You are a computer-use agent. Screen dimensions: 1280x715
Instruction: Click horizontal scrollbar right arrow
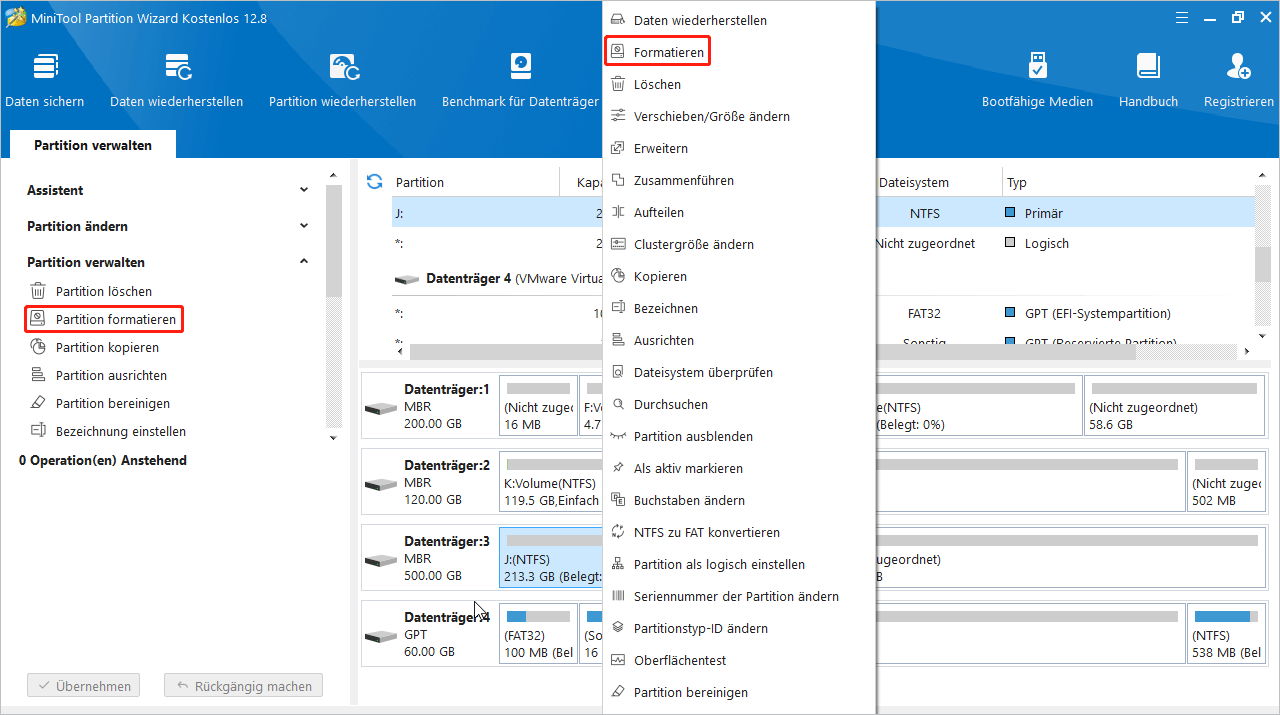[1246, 352]
